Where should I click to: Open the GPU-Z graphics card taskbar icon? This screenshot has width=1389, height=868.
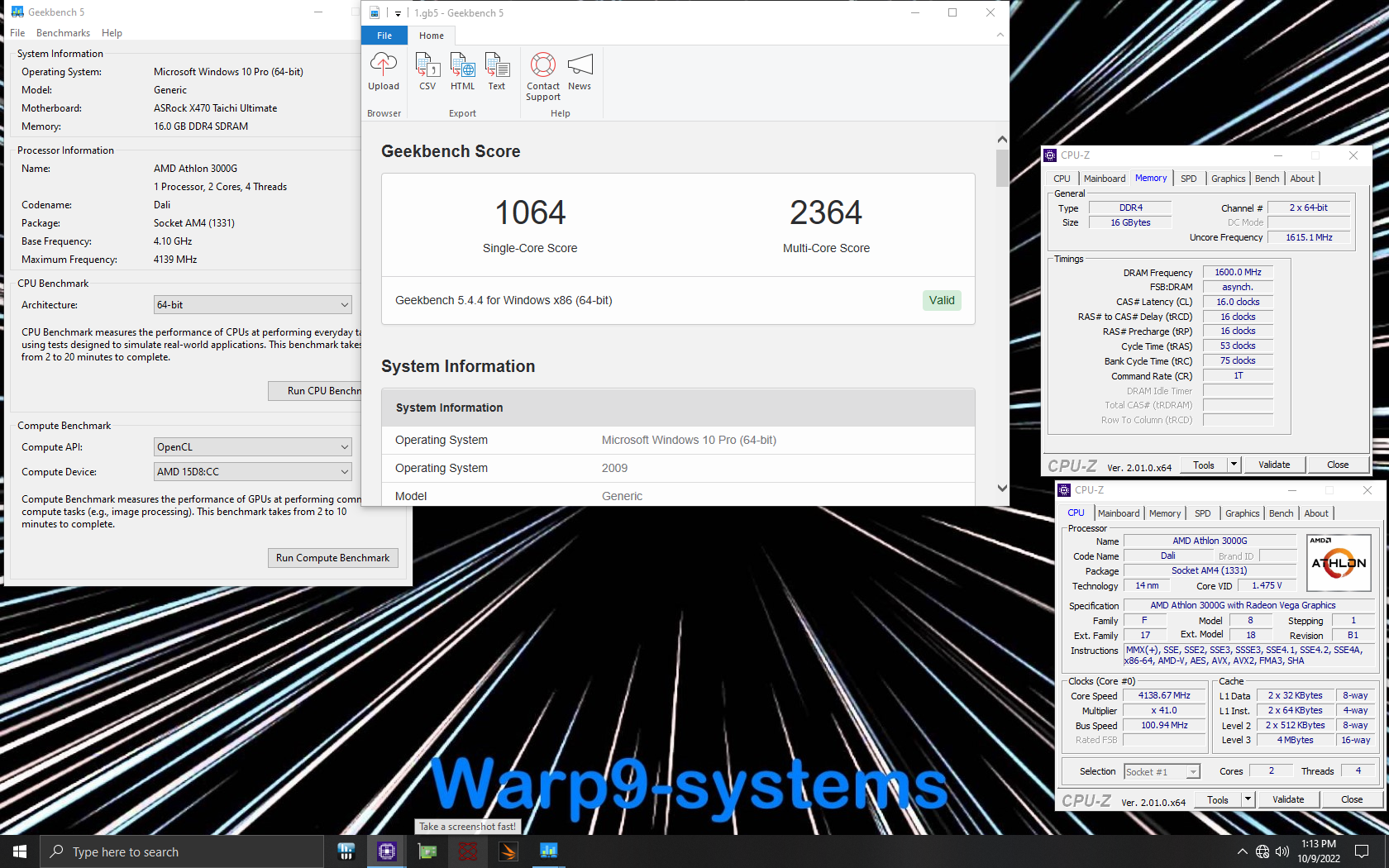tap(427, 851)
